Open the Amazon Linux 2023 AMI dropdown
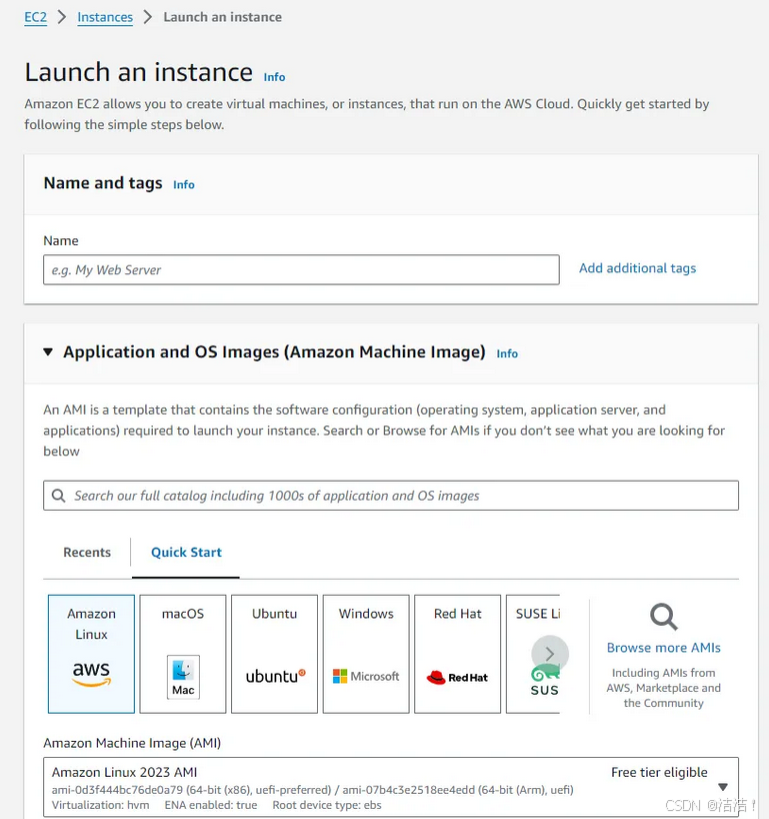769x819 pixels. coord(391,787)
